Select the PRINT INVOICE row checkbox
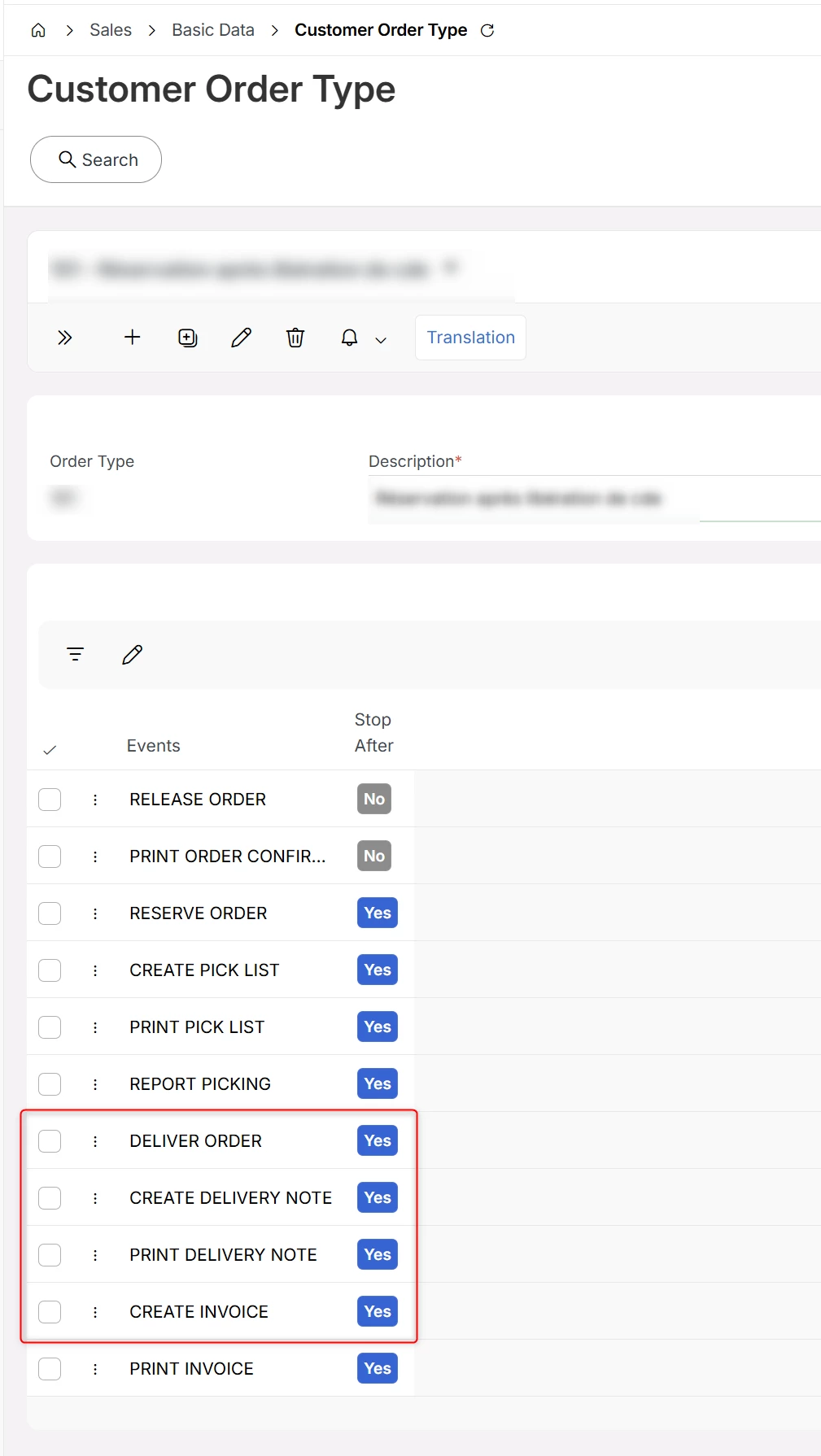 click(50, 1369)
